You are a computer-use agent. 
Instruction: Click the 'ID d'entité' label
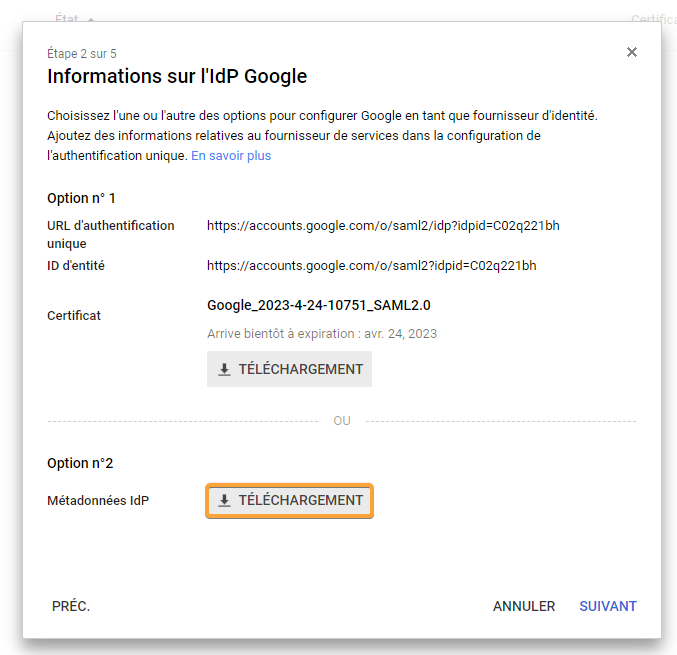[76, 266]
